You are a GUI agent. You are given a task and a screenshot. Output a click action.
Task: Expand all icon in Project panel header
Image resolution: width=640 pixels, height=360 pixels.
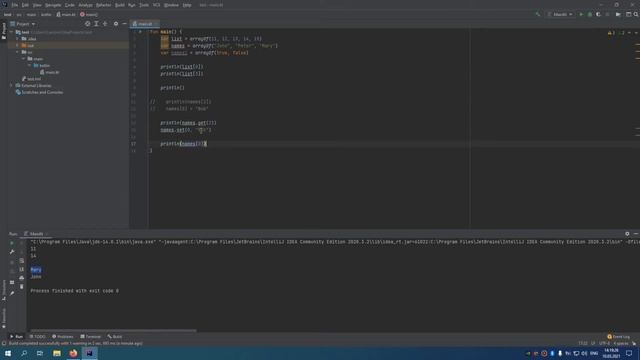(96, 24)
